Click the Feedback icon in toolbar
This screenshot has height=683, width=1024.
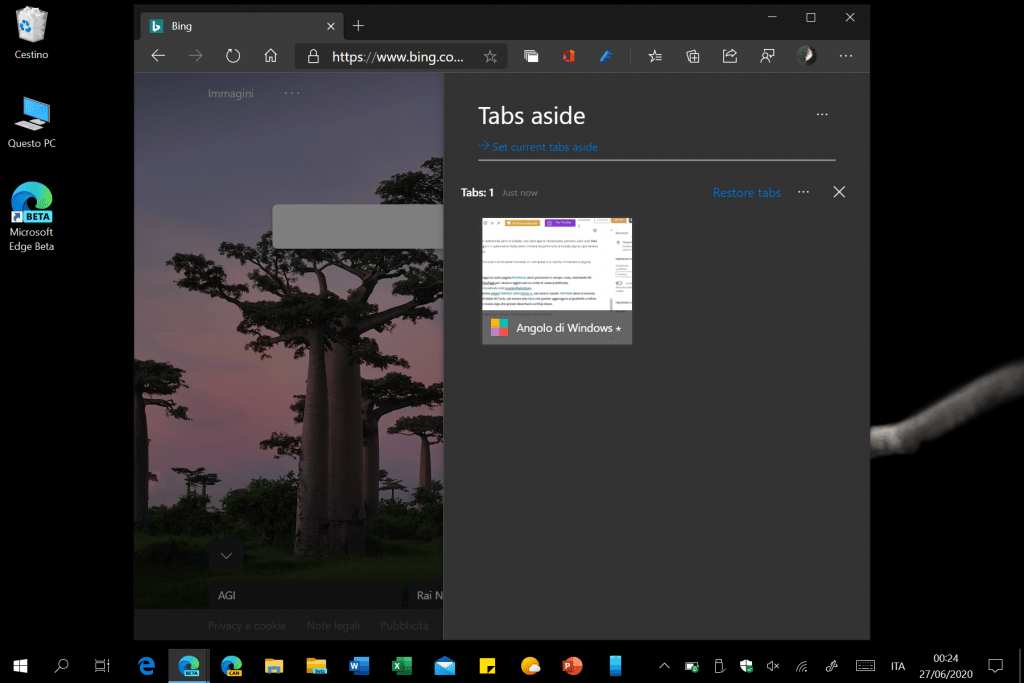[767, 56]
